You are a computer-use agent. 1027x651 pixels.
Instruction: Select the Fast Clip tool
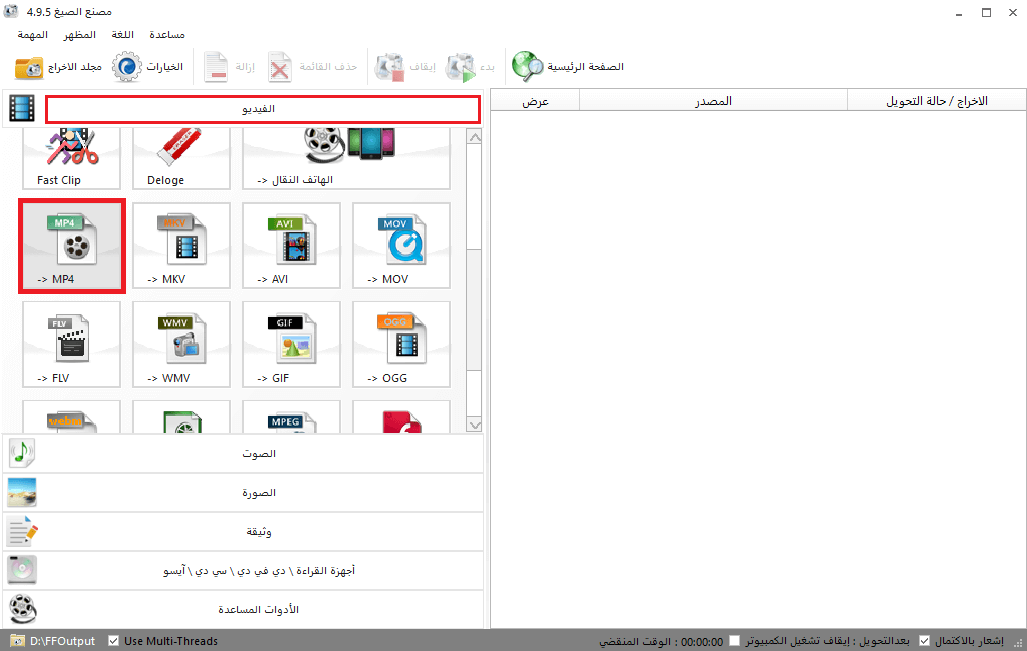[x=71, y=158]
